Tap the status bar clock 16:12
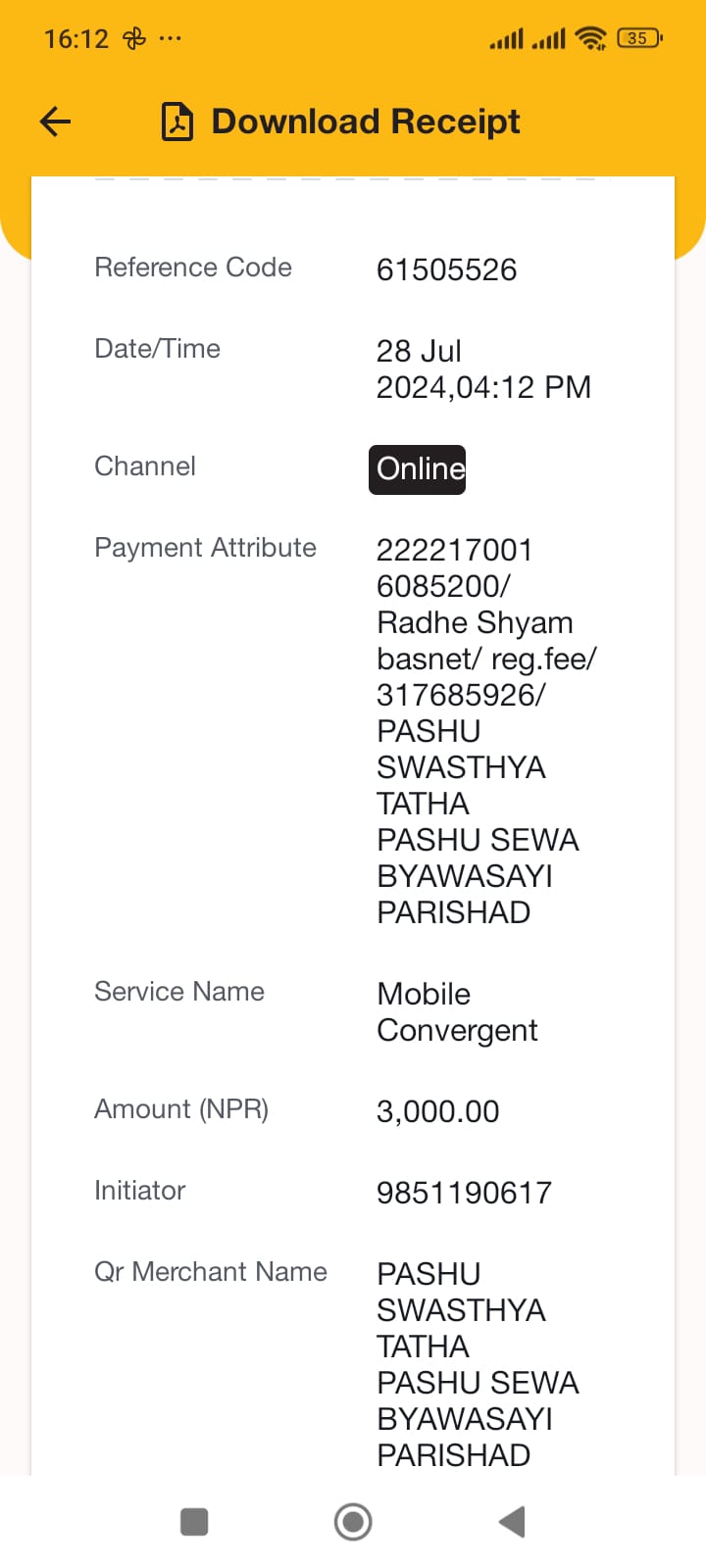706x1568 pixels. 76,39
